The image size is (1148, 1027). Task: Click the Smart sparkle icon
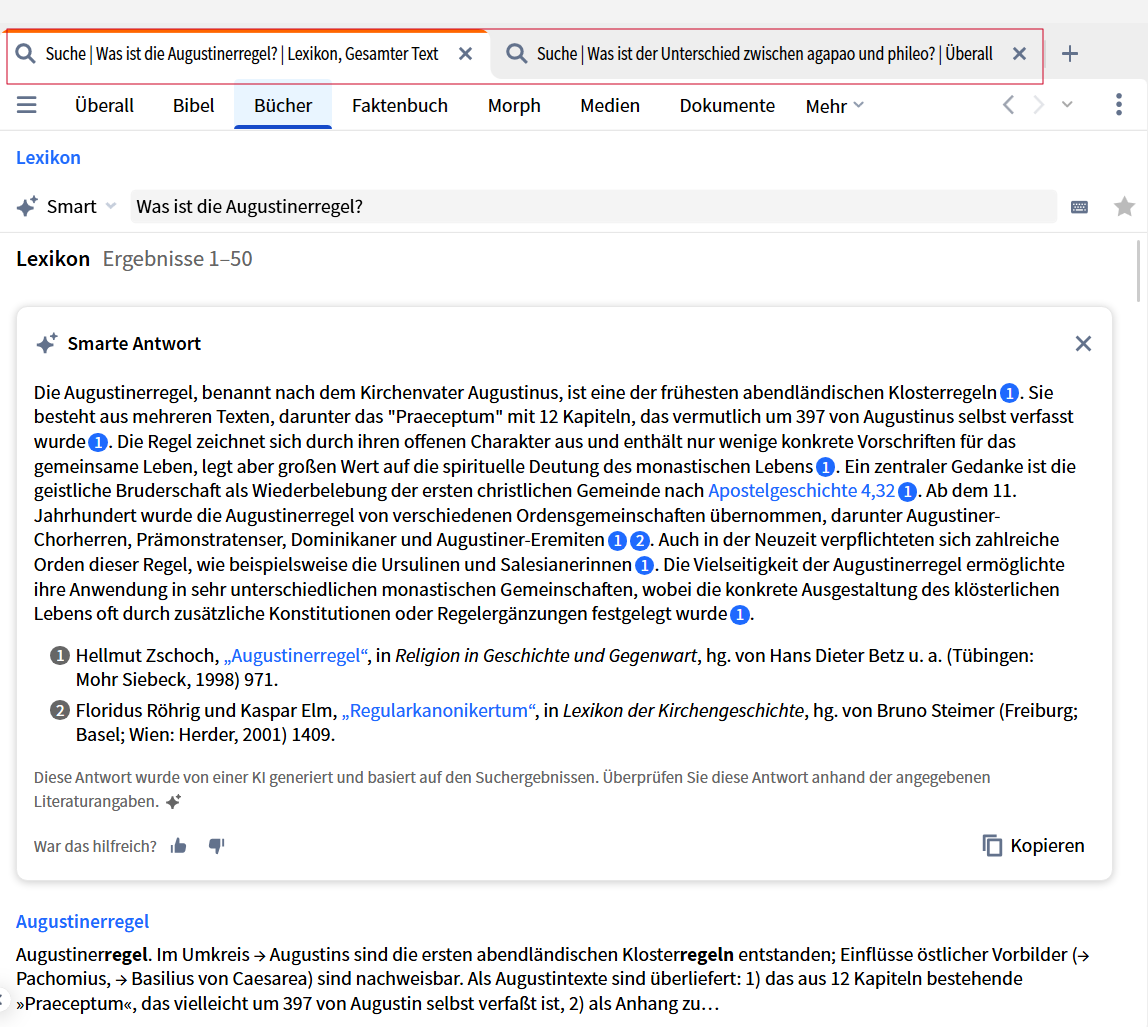click(x=27, y=206)
